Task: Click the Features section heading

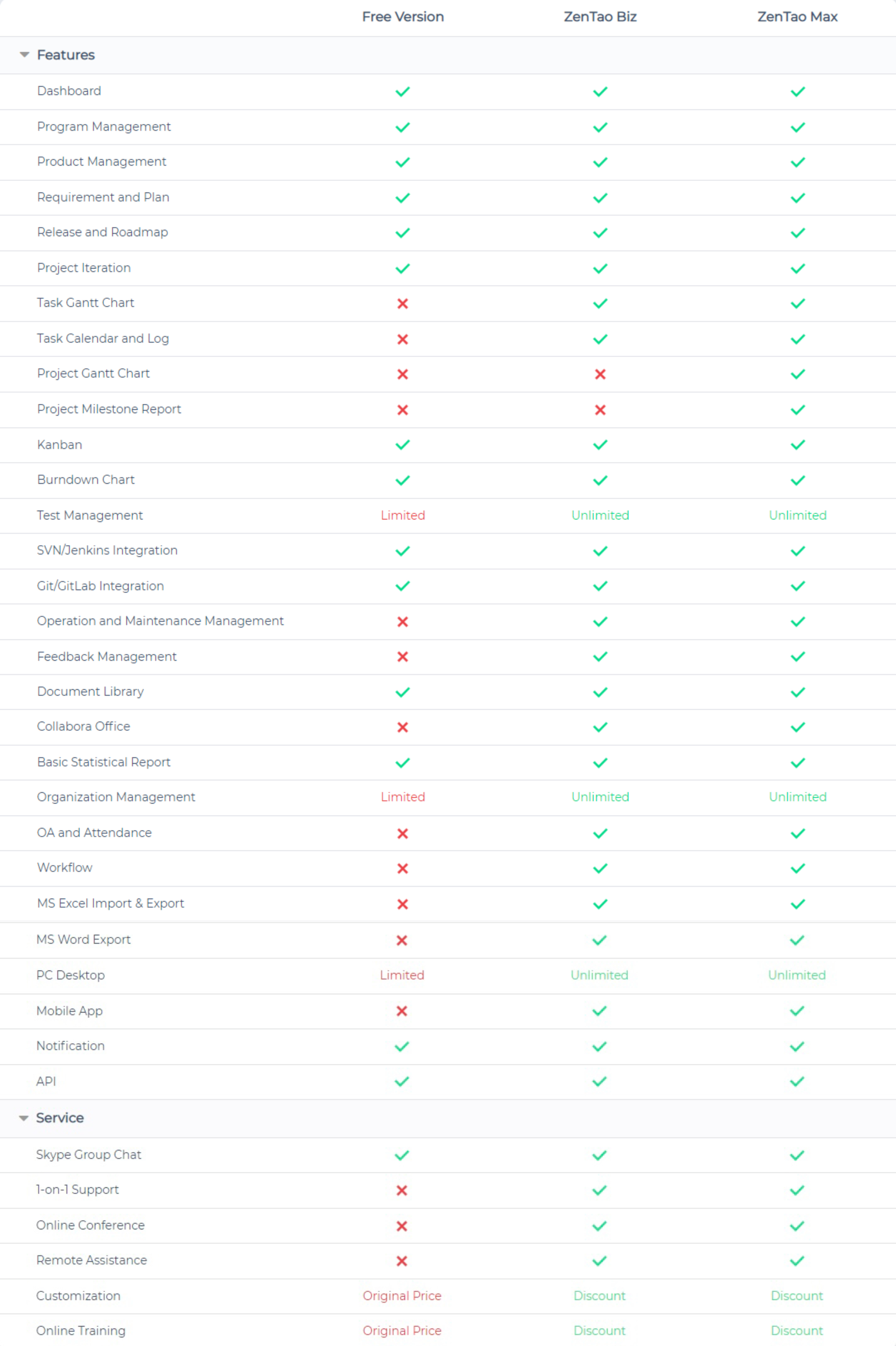Action: 66,55
